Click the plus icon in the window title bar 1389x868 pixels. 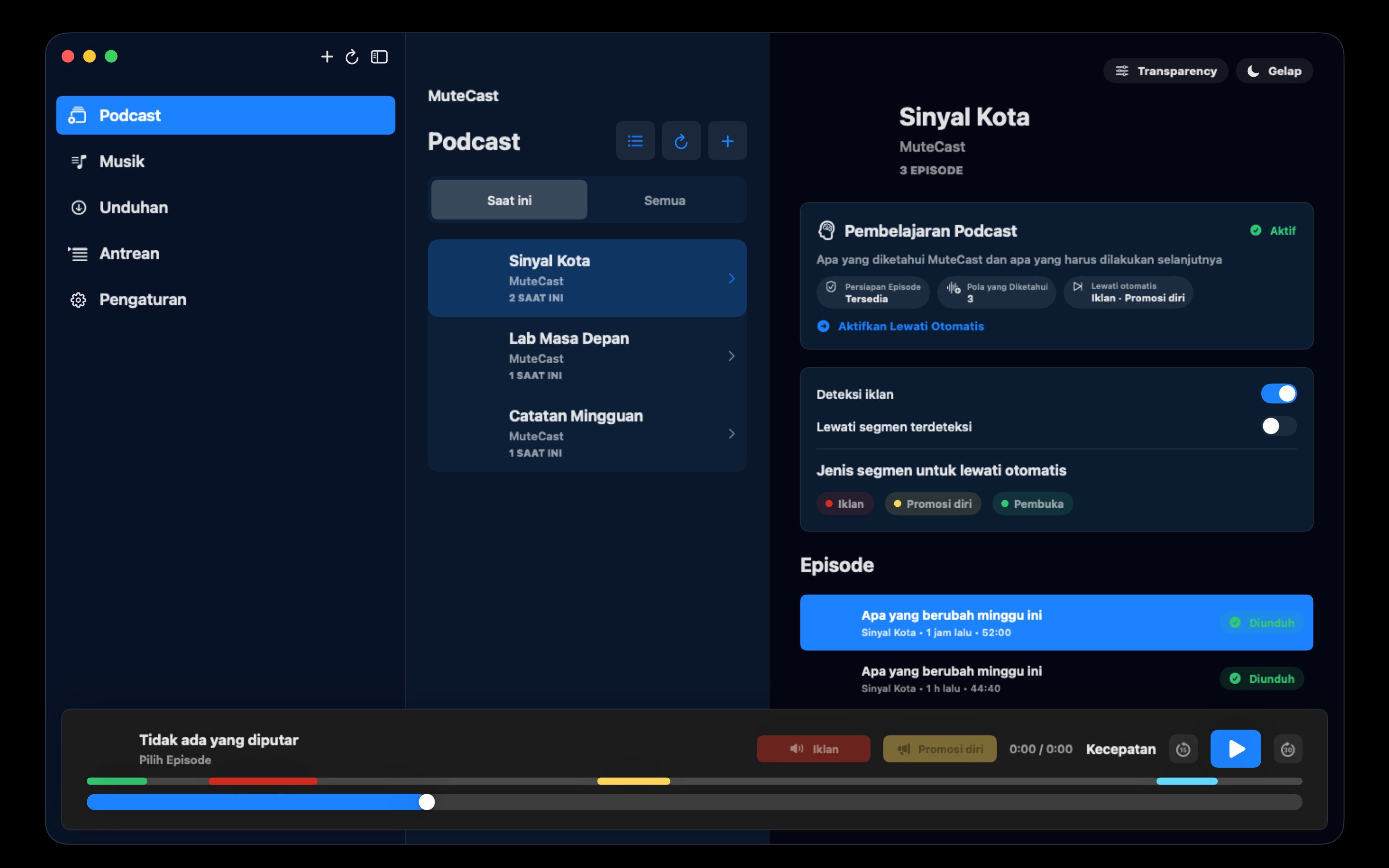click(x=327, y=57)
